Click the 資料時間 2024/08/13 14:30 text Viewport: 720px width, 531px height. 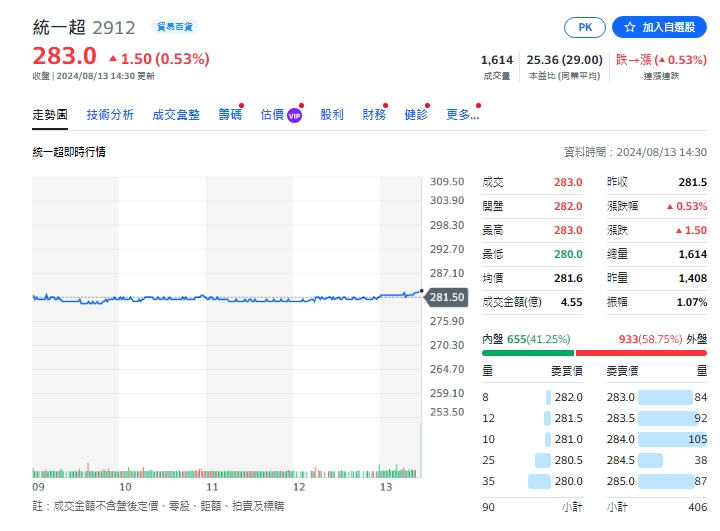tap(636, 152)
